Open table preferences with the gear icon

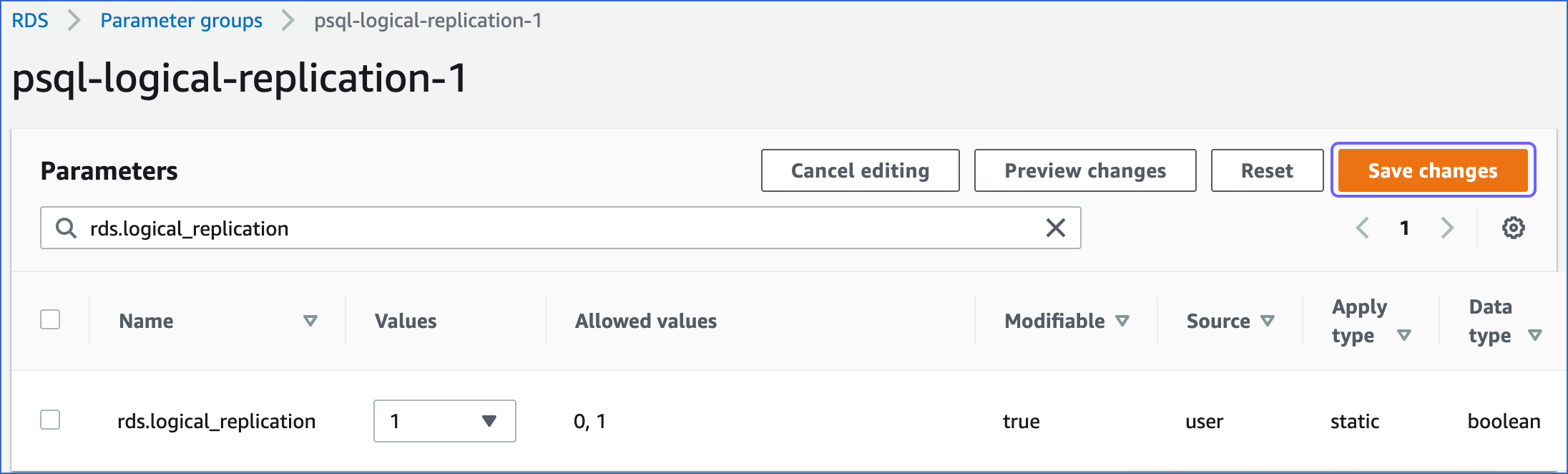(1512, 228)
